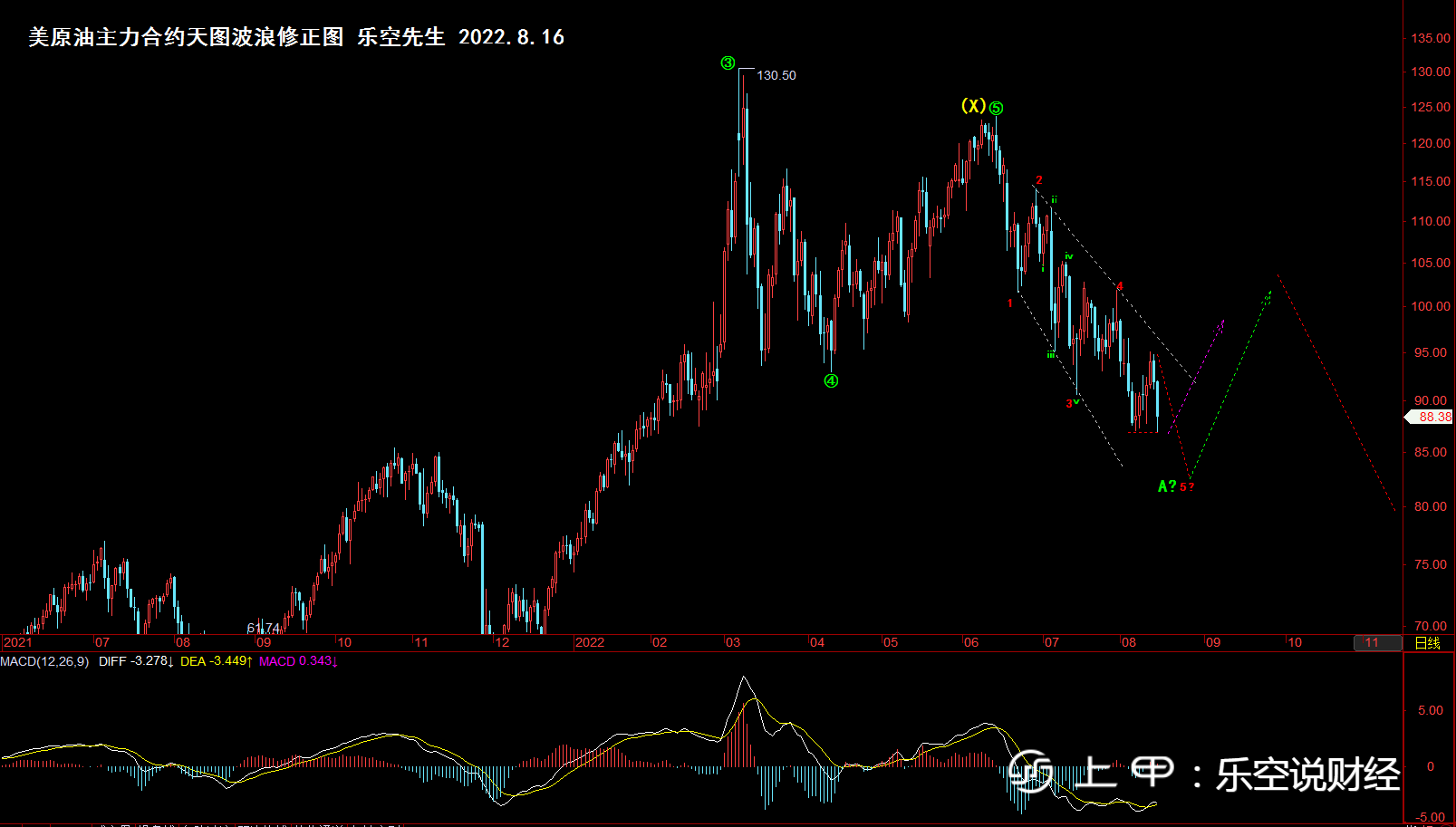Click the 2021 year marker on time axis
1456x827 pixels.
coord(17,642)
